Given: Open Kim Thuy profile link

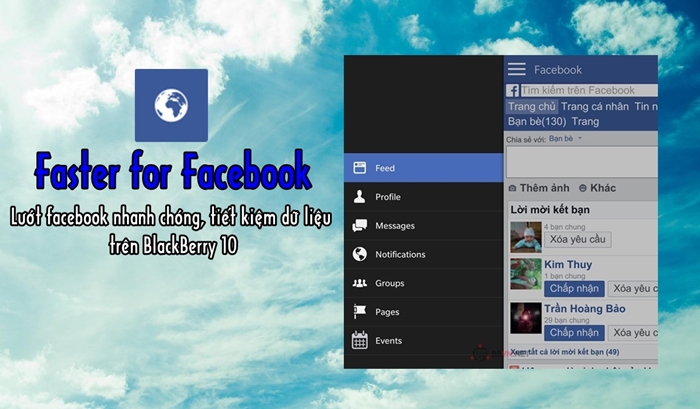Looking at the screenshot, I should (568, 264).
